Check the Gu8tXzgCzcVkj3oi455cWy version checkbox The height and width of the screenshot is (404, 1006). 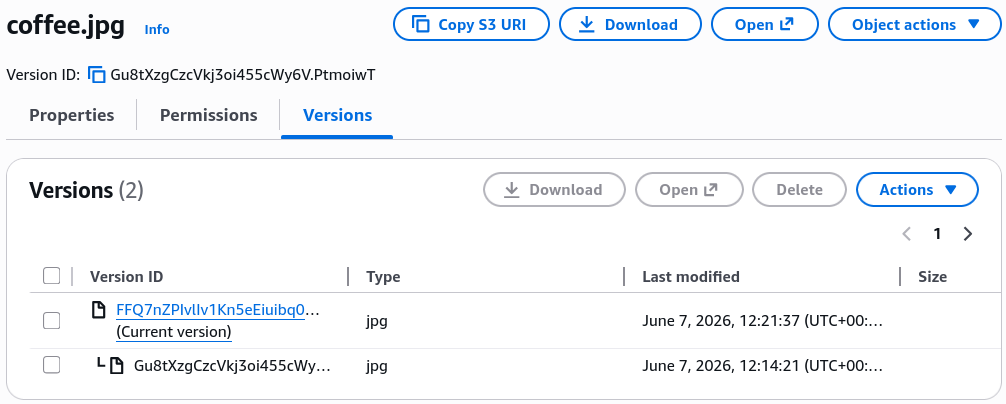(51, 366)
